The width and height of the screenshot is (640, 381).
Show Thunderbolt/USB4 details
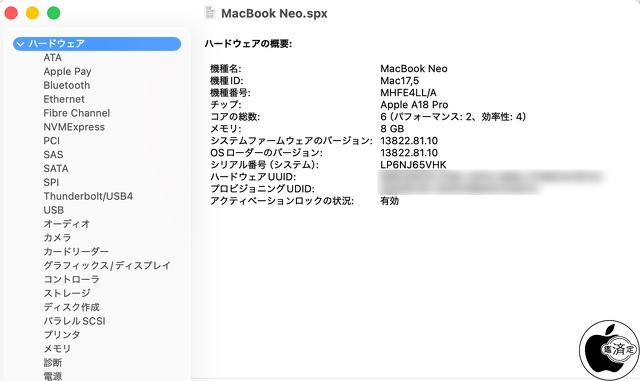click(x=88, y=196)
